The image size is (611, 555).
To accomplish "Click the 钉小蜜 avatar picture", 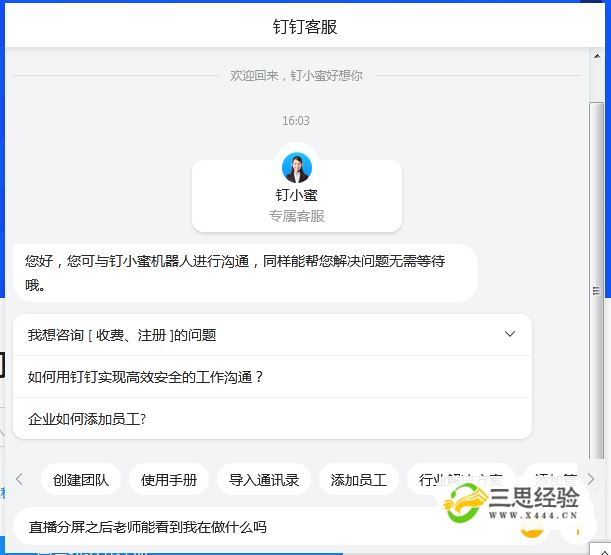I will click(297, 168).
